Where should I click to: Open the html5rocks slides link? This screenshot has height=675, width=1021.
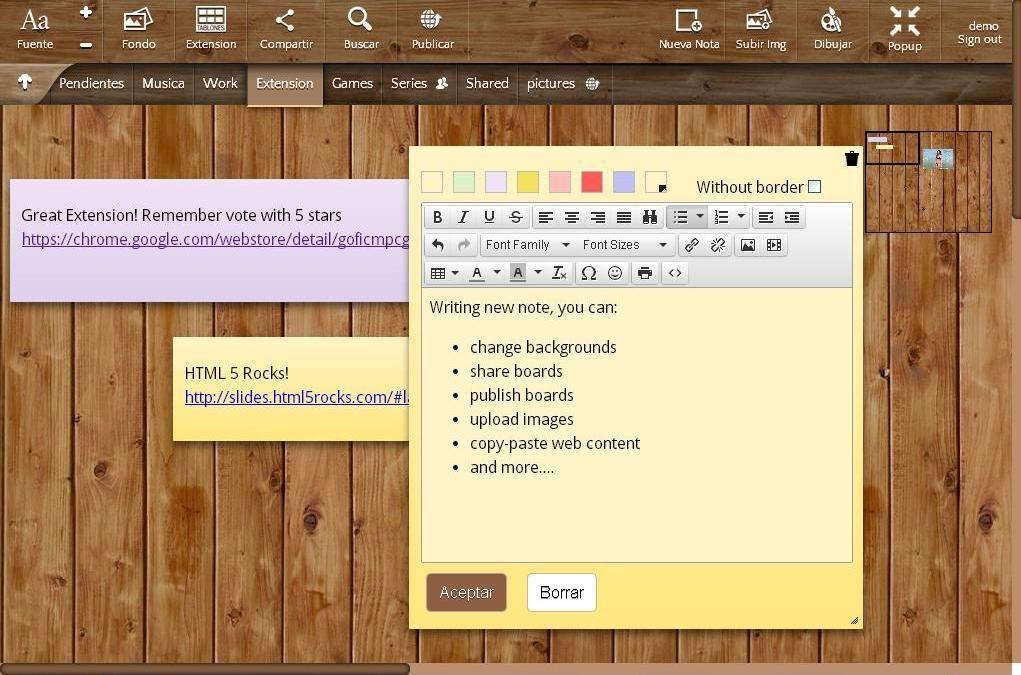(297, 397)
